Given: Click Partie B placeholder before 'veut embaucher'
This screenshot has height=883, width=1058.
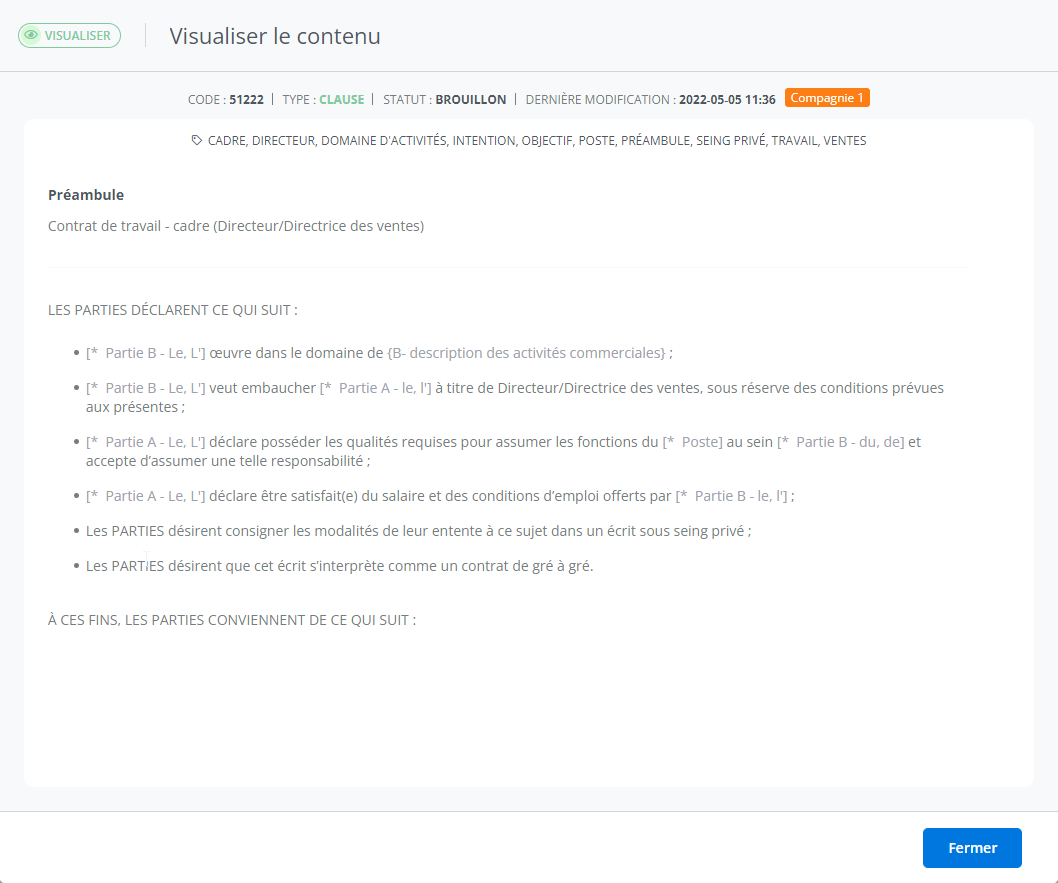Looking at the screenshot, I should [x=146, y=387].
